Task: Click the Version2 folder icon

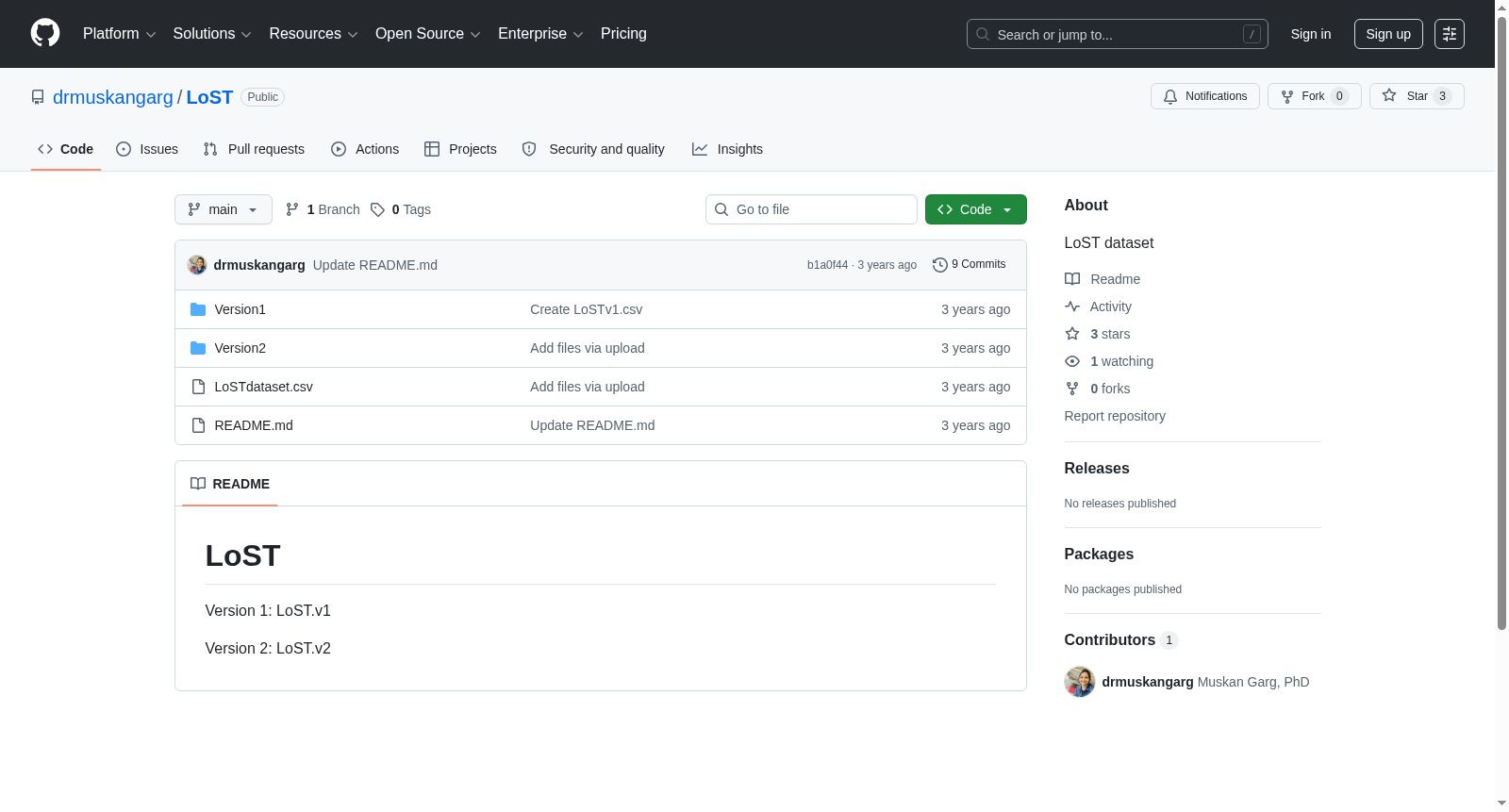Action: (x=198, y=348)
